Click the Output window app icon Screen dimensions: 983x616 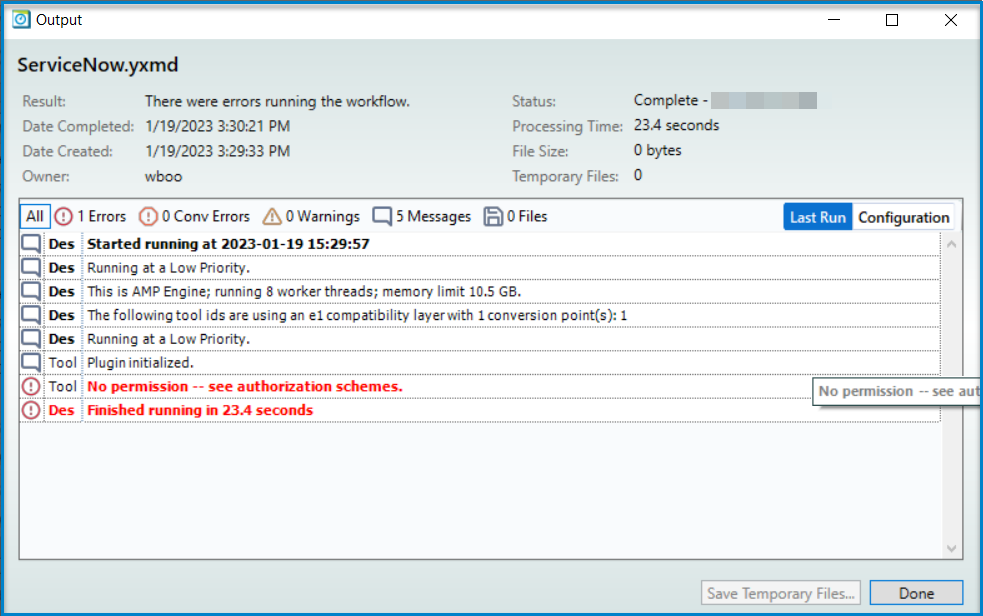[x=21, y=19]
